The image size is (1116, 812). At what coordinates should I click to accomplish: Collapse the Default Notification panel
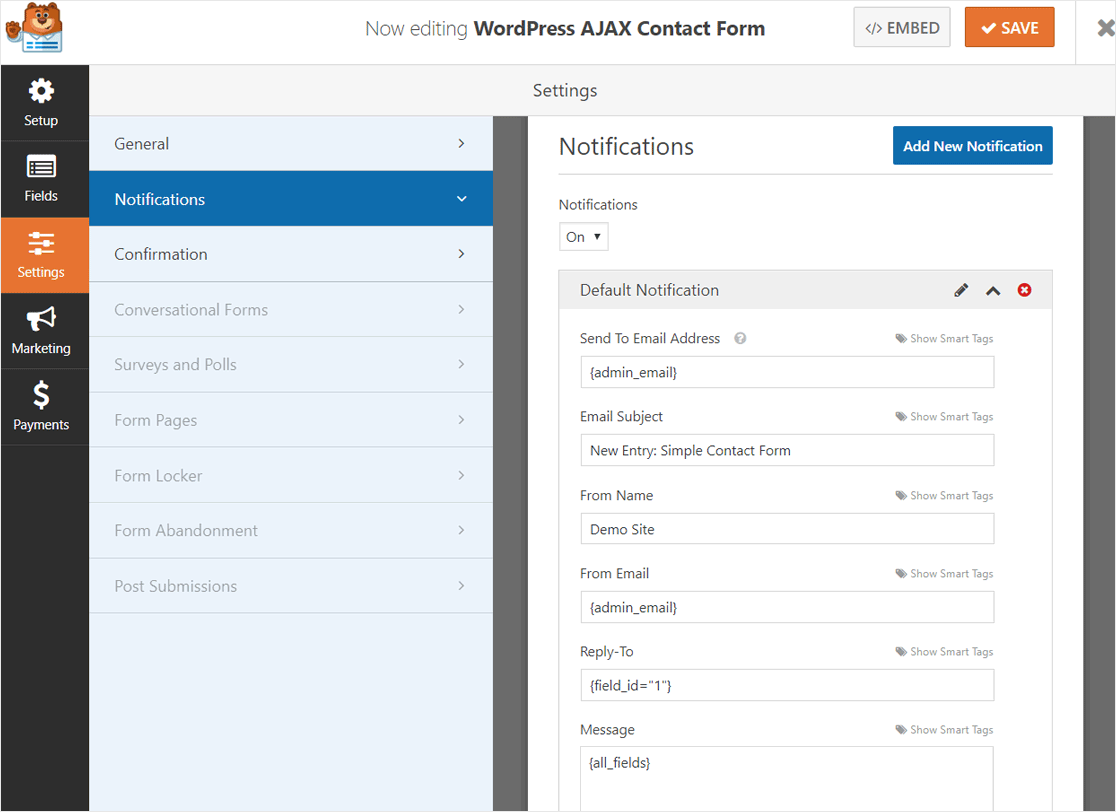tap(993, 290)
